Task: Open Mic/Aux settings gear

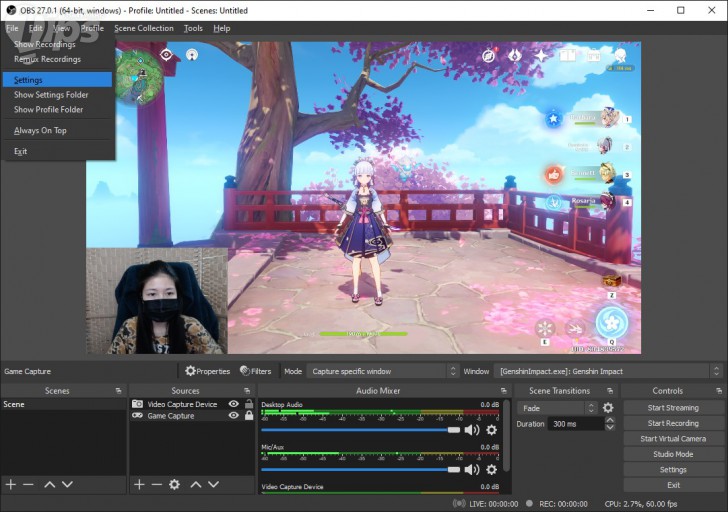Action: point(492,470)
